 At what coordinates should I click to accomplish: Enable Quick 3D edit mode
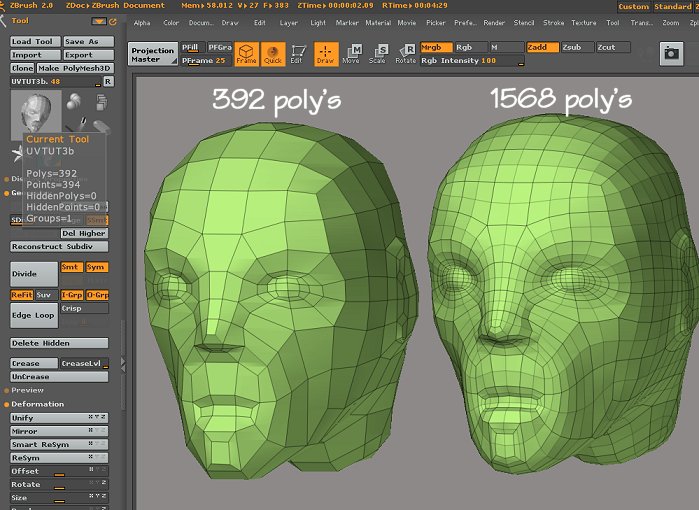(273, 54)
